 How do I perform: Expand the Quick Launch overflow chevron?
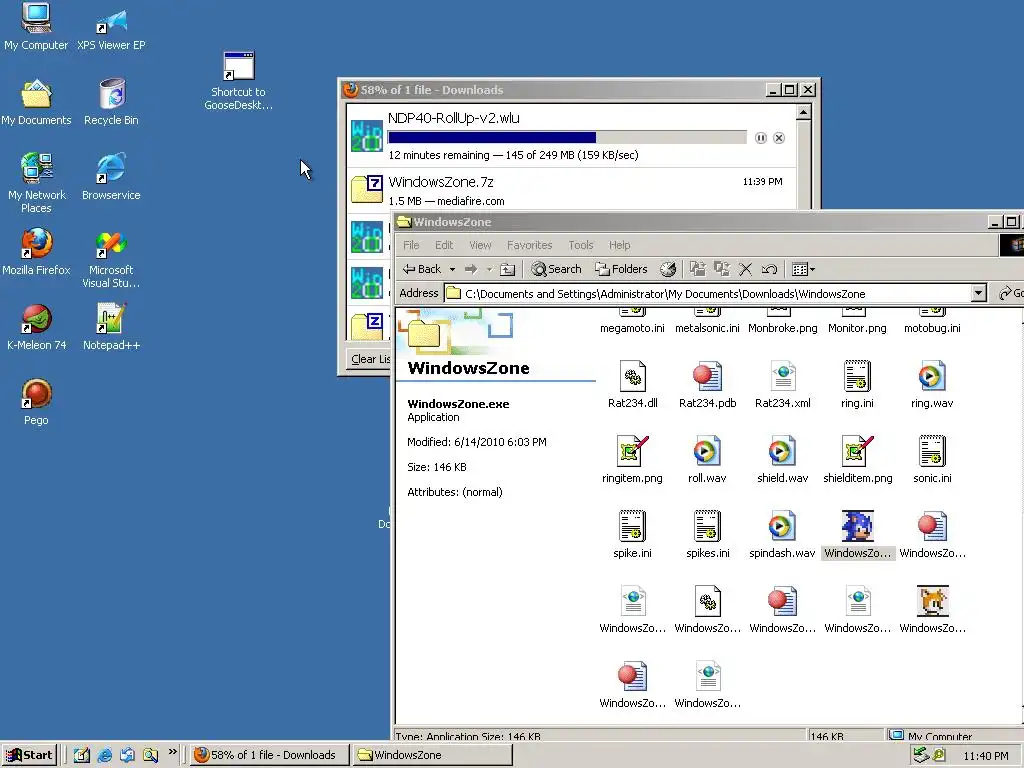tap(172, 752)
